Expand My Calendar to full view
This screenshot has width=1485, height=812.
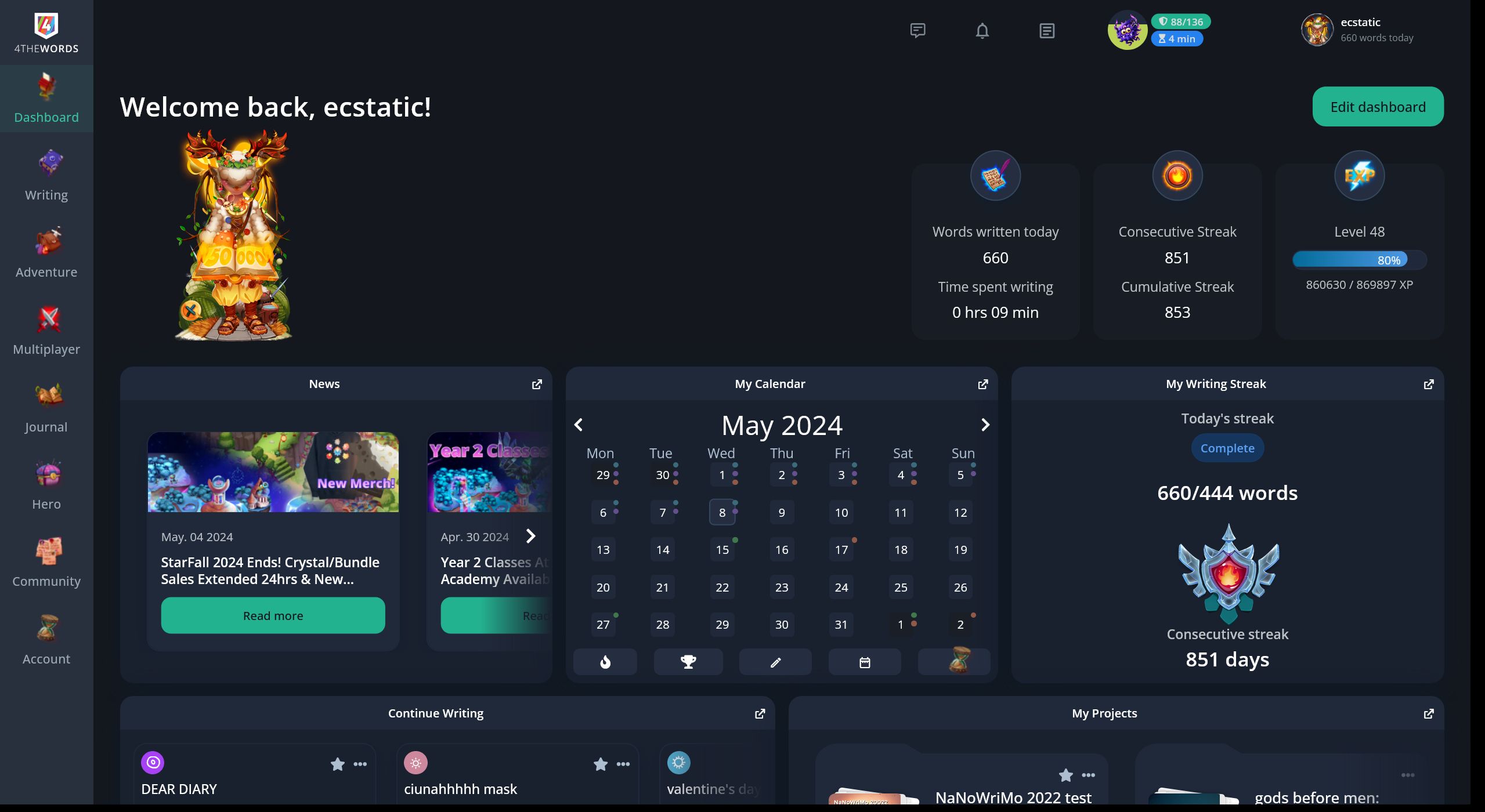click(982, 384)
